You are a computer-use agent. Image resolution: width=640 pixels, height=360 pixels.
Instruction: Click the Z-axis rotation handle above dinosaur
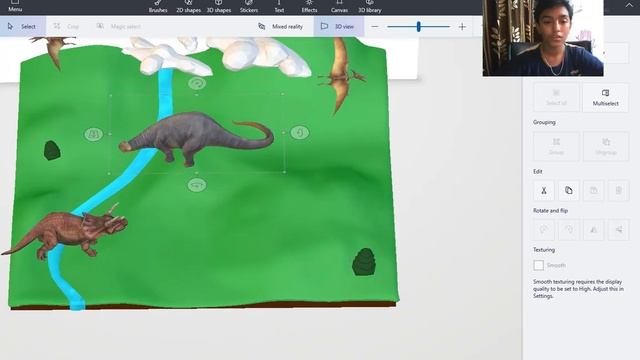pos(197,83)
